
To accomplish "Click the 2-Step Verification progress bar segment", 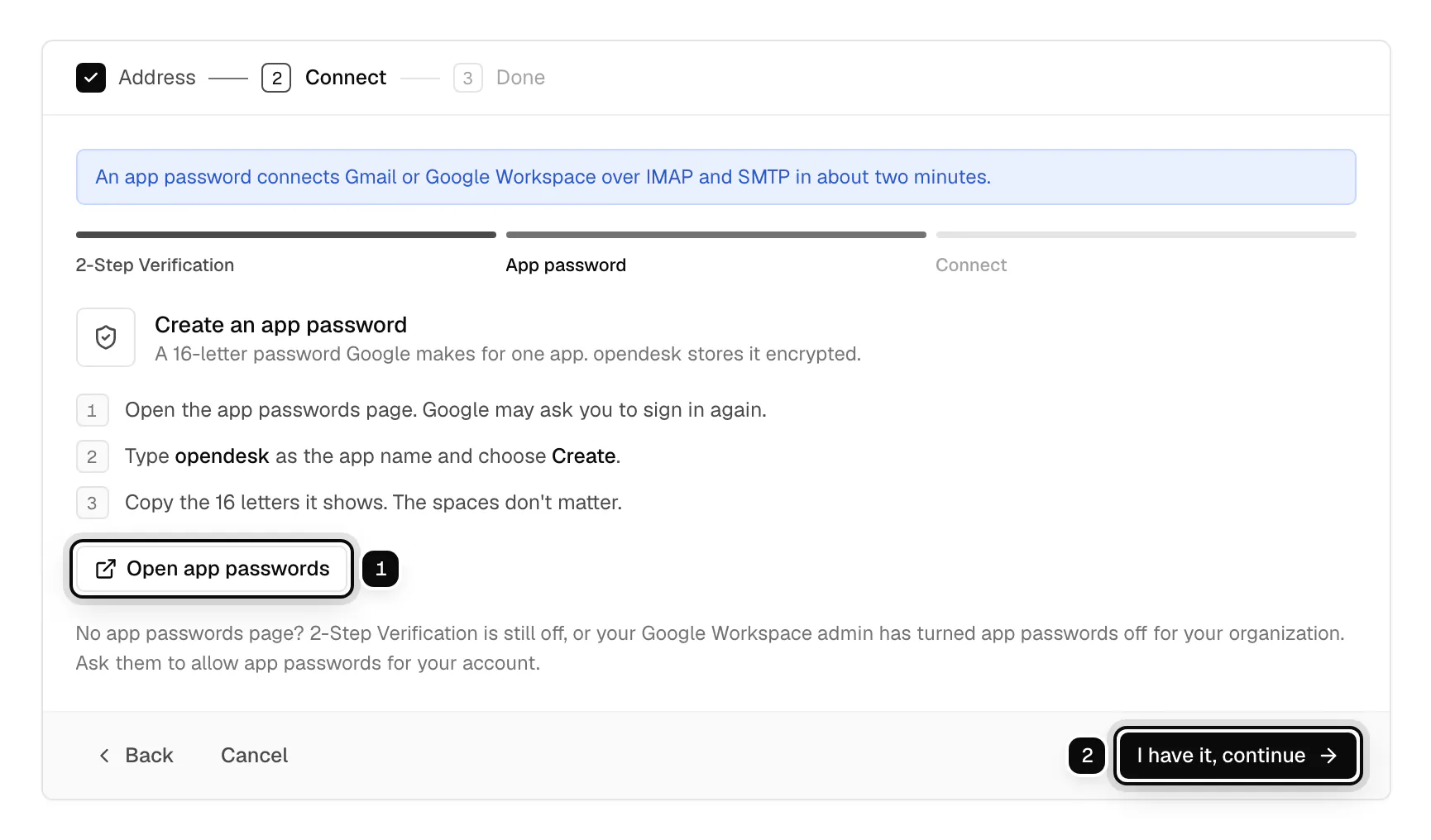I will [286, 235].
